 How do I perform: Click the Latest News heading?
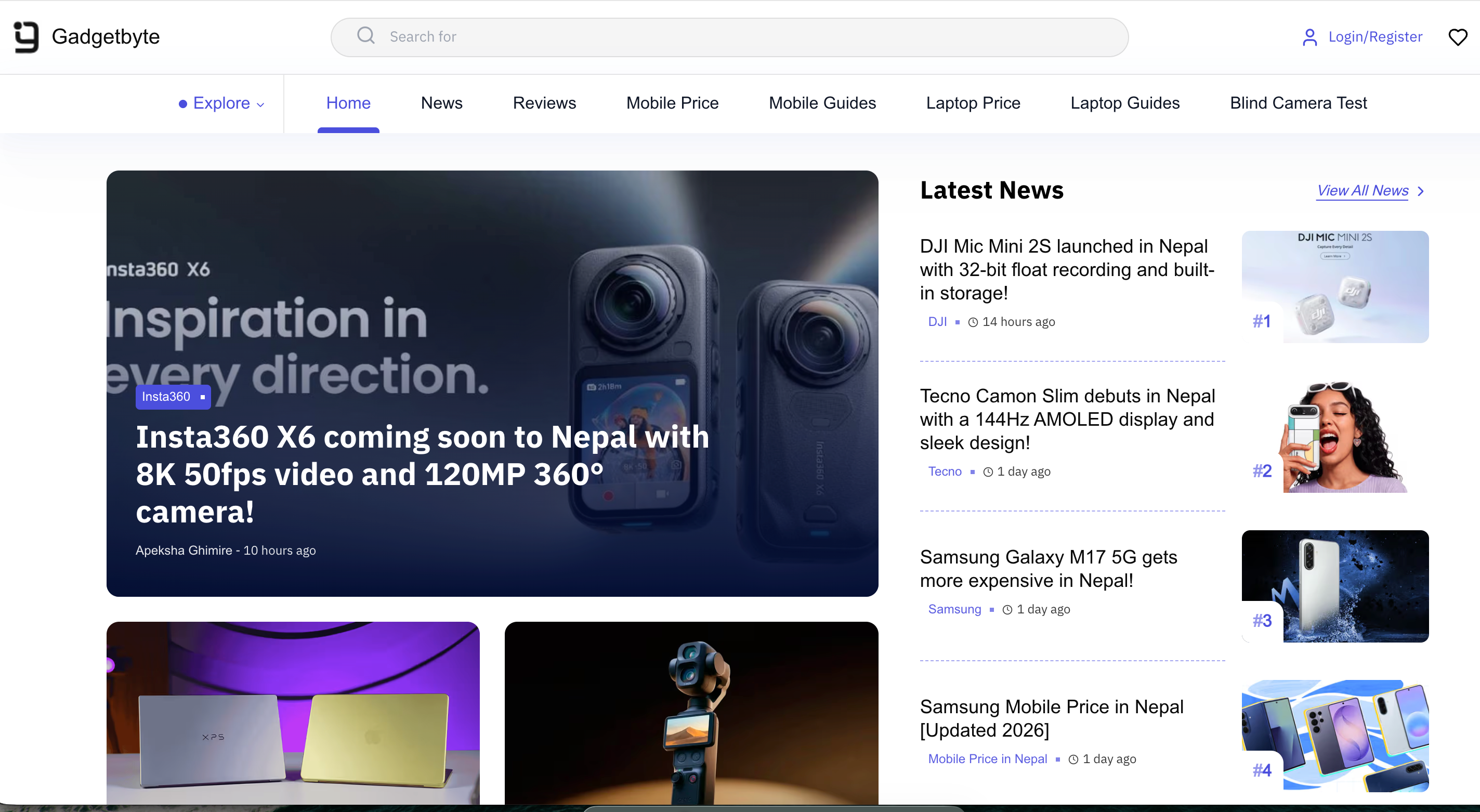992,190
